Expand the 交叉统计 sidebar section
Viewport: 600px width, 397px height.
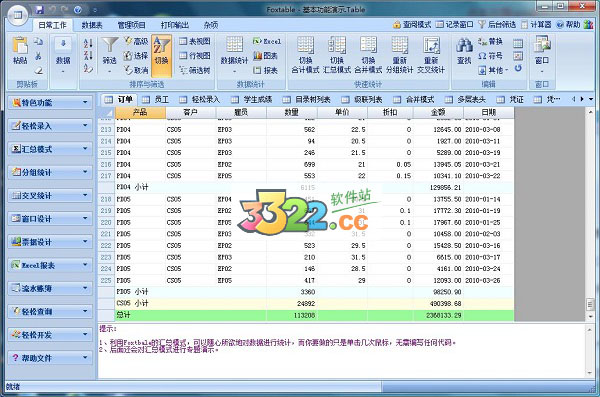[x=50, y=195]
